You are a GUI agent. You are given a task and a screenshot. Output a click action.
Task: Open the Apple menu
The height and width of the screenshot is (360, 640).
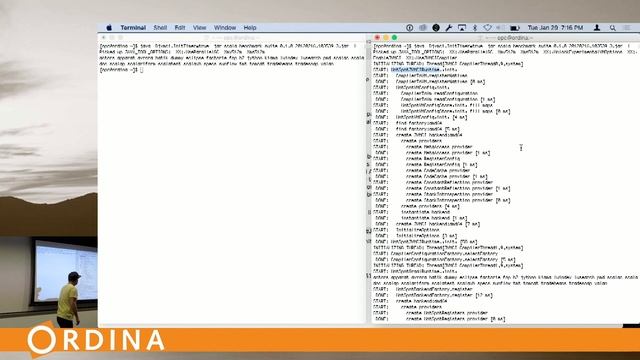tap(109, 28)
